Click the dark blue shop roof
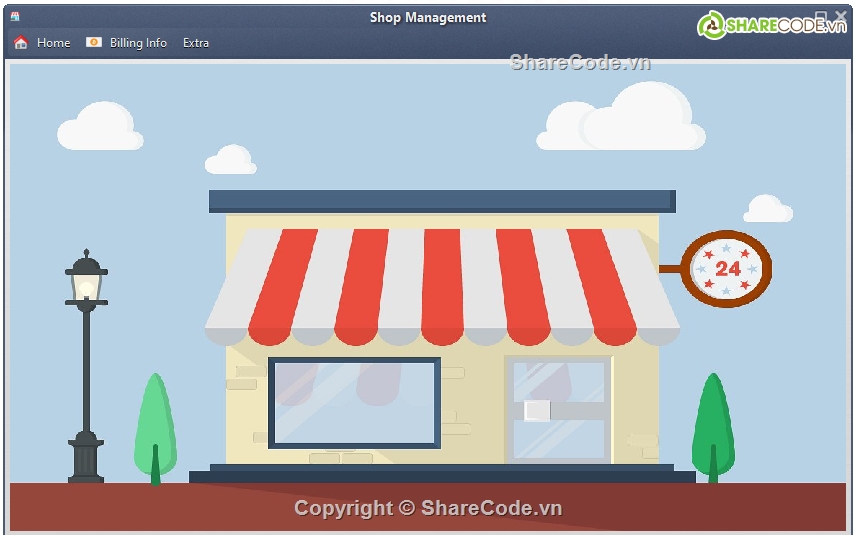The width and height of the screenshot is (857, 535). (x=442, y=201)
